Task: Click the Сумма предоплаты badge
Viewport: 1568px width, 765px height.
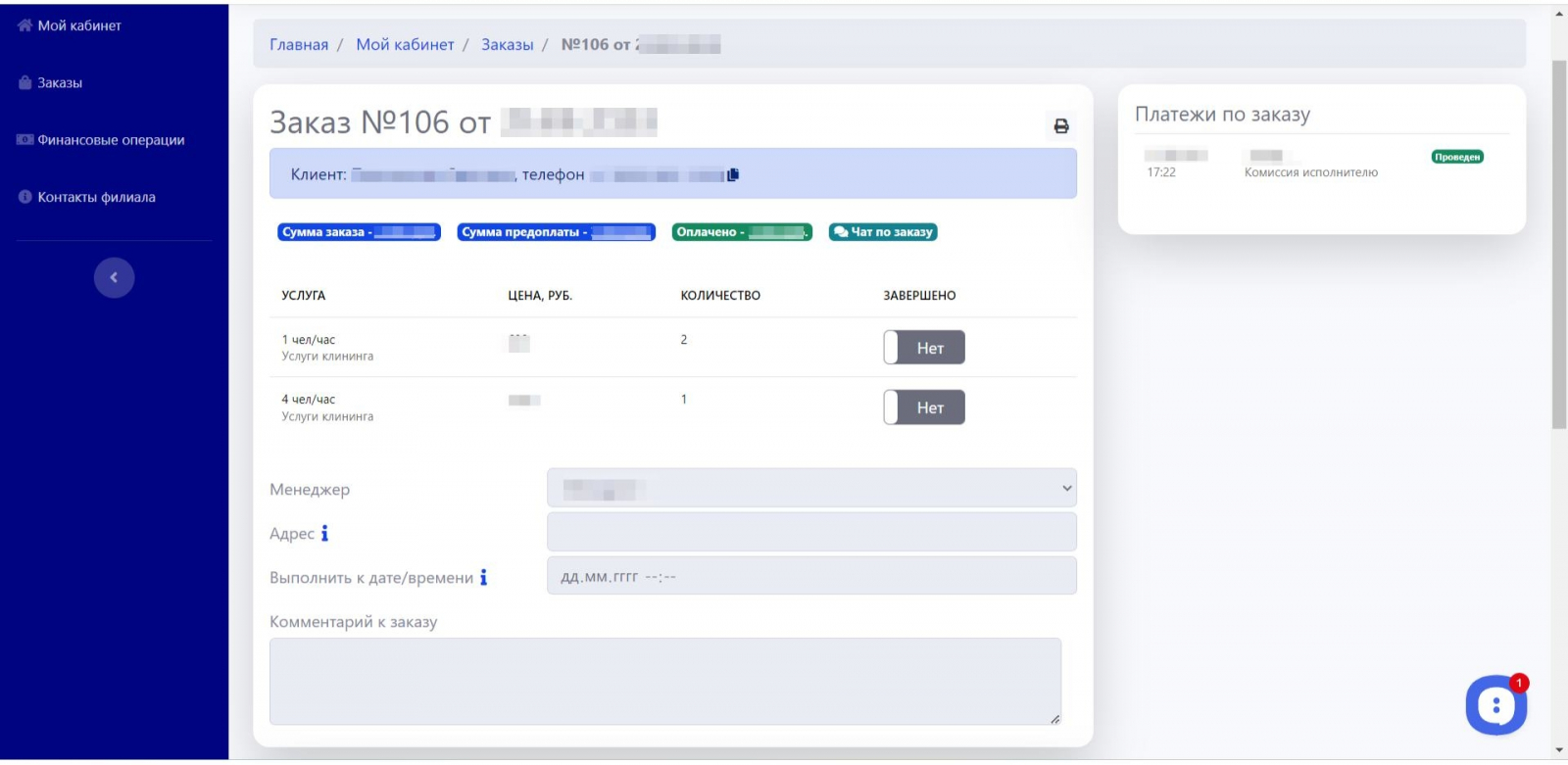Action: pos(556,232)
